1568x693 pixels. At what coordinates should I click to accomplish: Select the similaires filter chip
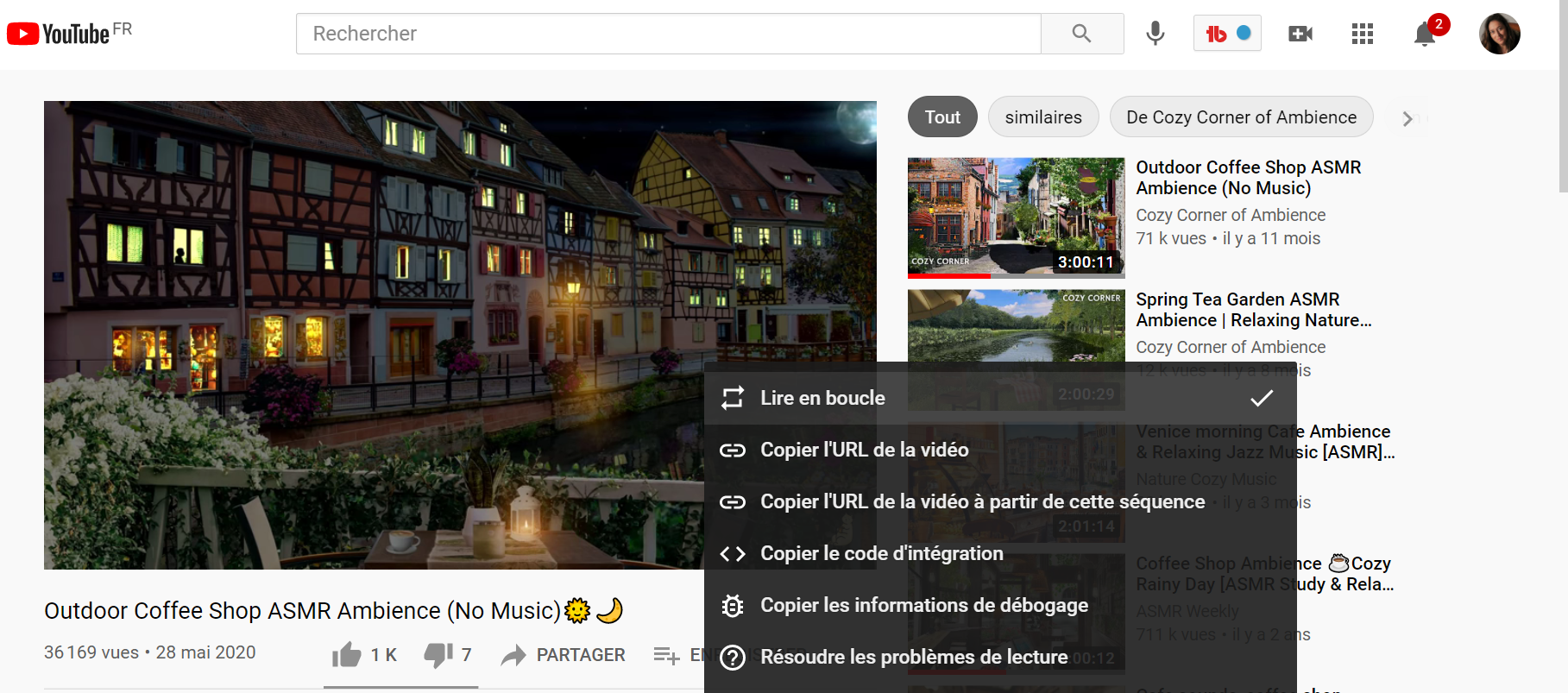tap(1043, 117)
